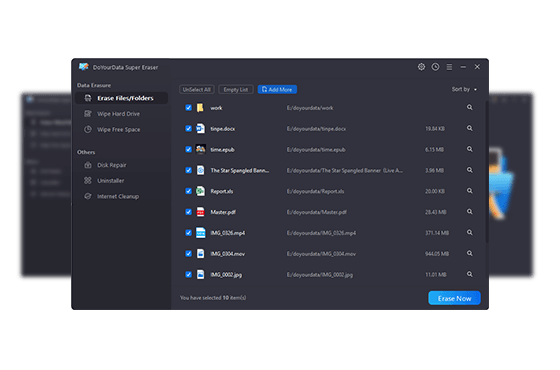The height and width of the screenshot is (370, 560).
Task: Uncheck the Report.xls checkbox
Action: [x=188, y=191]
